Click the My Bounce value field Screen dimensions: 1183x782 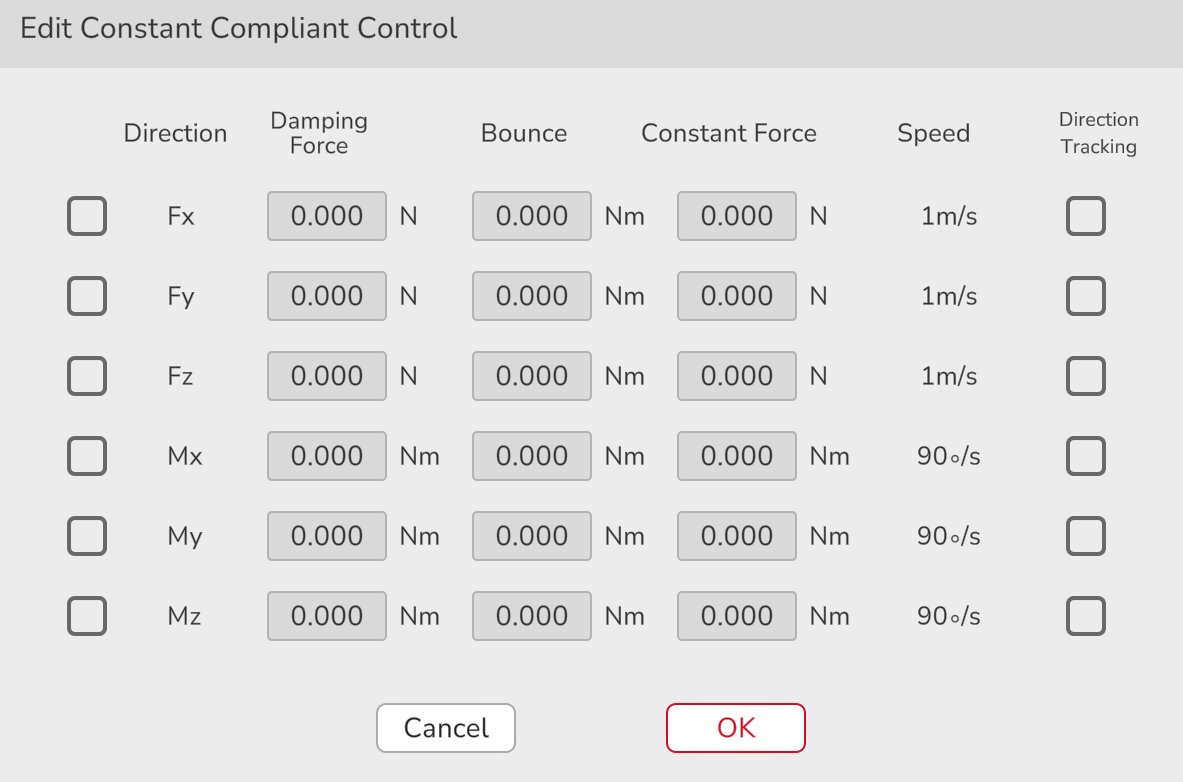tap(532, 536)
